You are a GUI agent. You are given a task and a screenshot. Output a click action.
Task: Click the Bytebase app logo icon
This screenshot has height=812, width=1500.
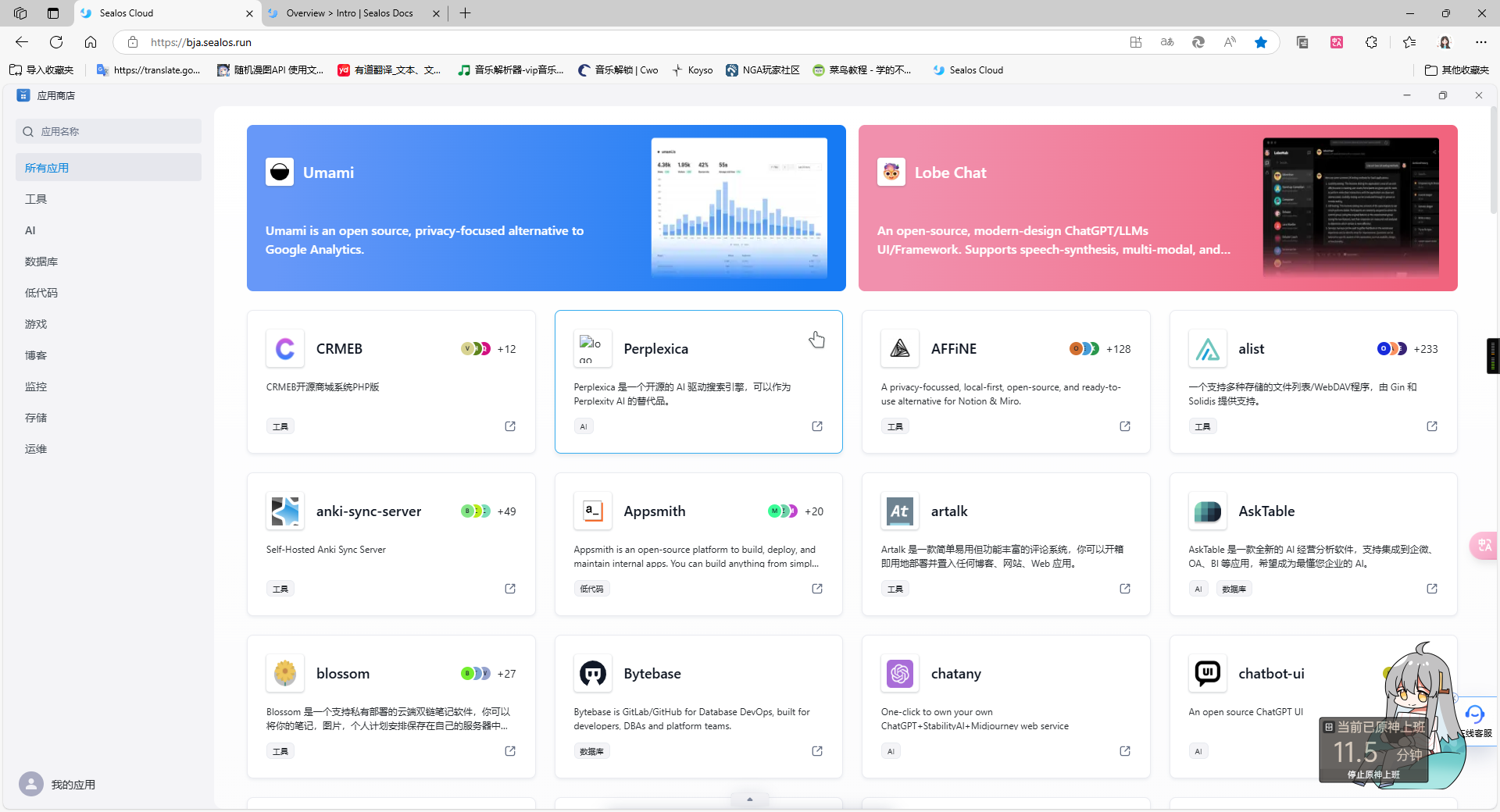(x=592, y=674)
